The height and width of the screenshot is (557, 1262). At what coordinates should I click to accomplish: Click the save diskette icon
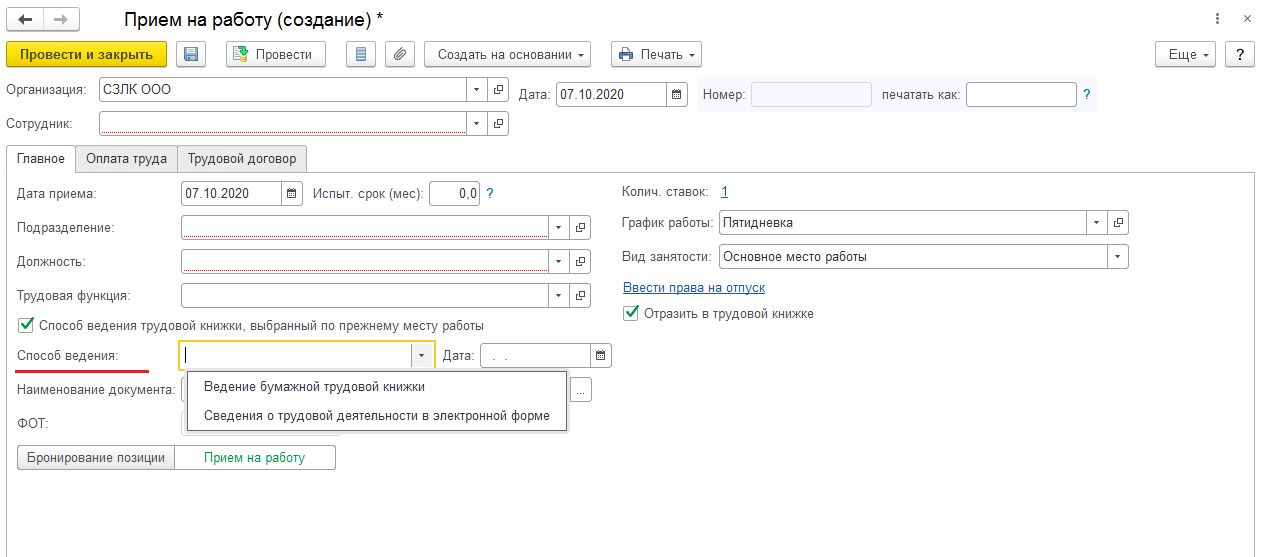(191, 55)
